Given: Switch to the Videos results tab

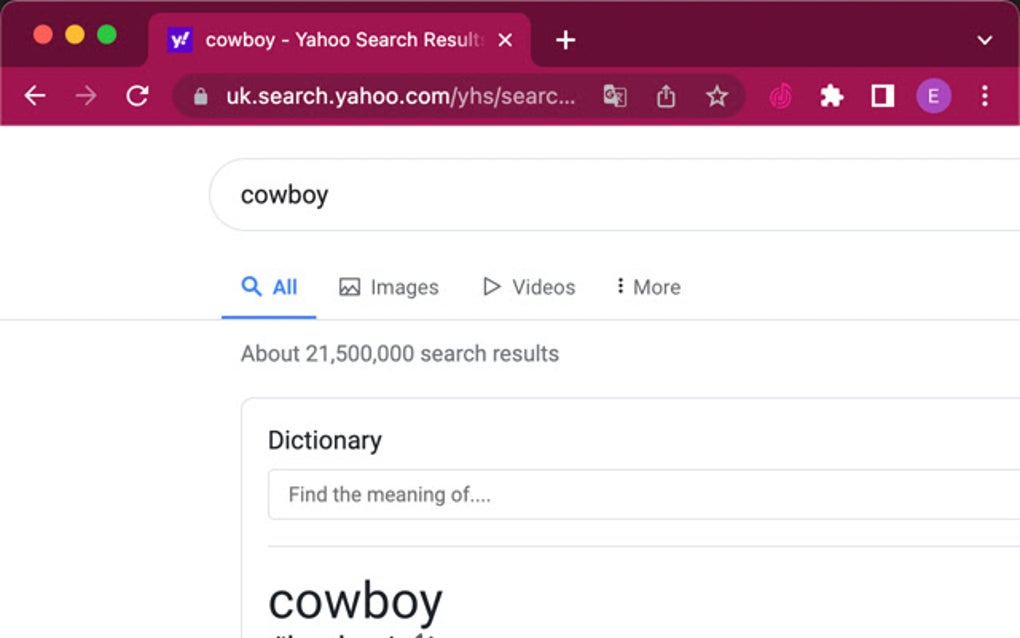Looking at the screenshot, I should coord(529,287).
